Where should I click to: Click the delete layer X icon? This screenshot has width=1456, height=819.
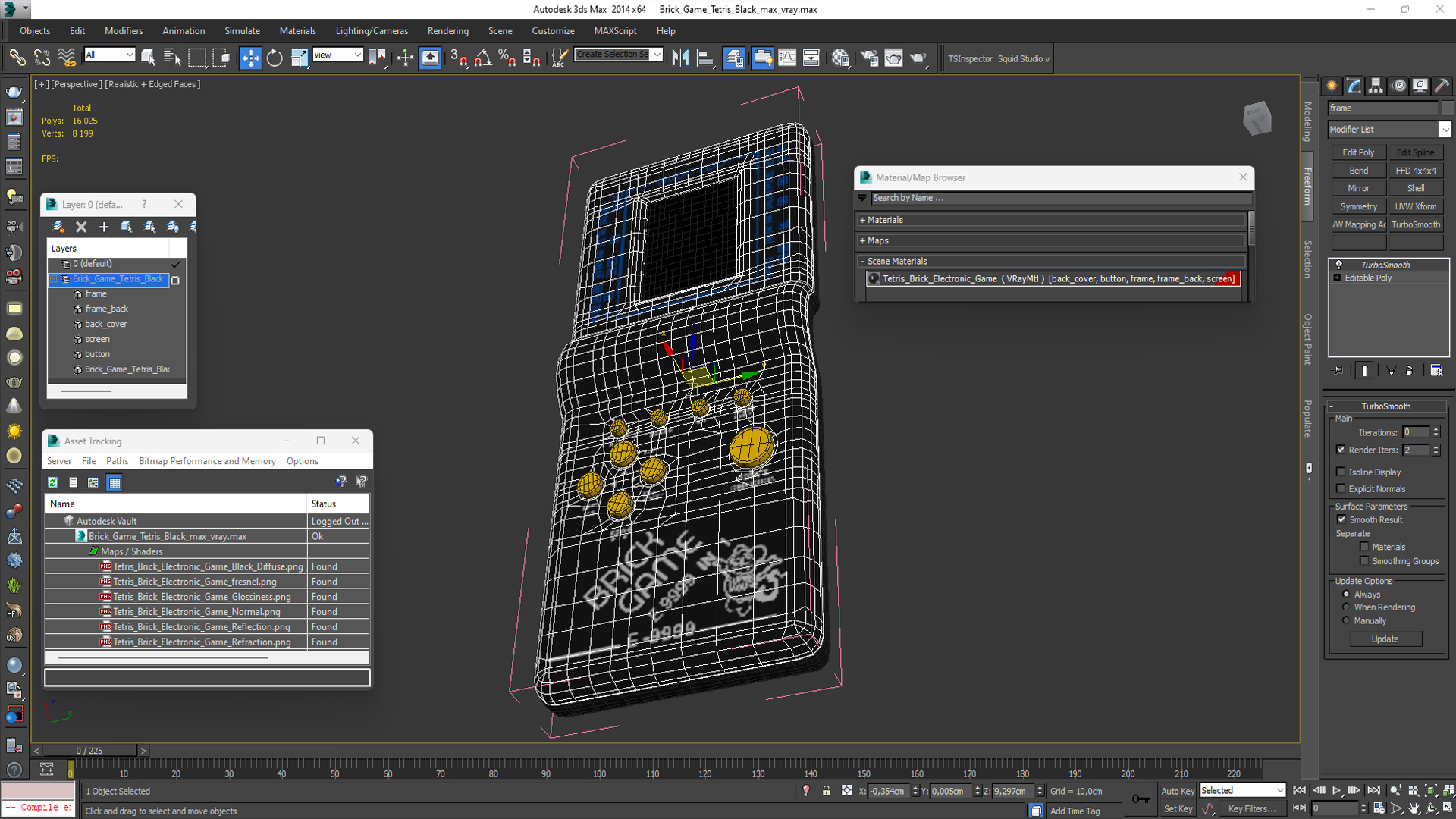coord(81,227)
